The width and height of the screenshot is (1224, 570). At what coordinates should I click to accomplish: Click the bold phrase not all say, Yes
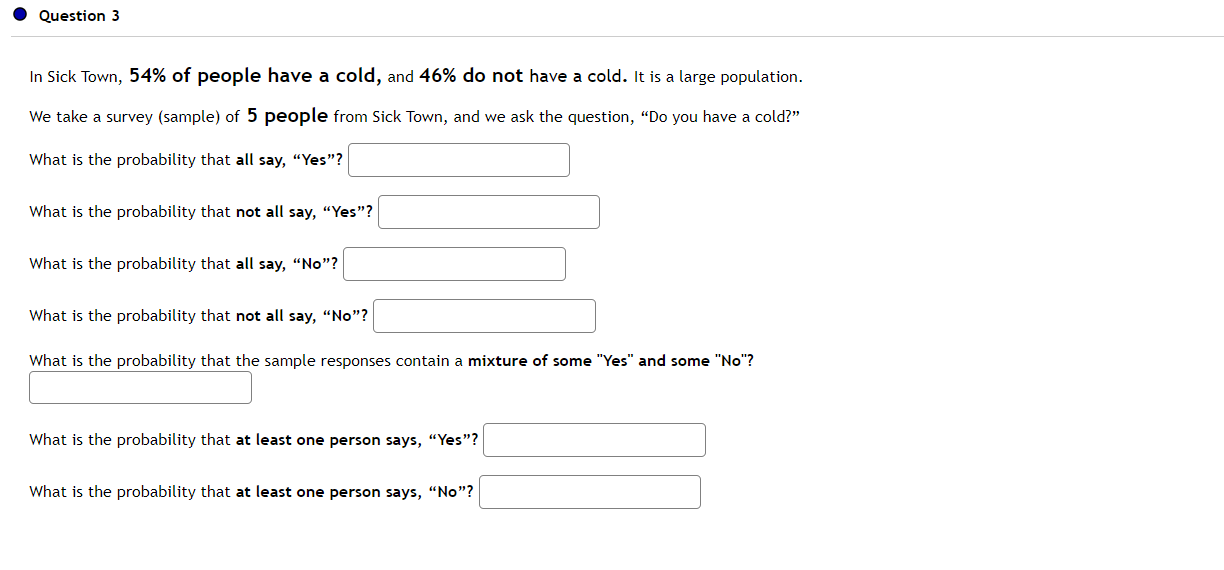click(x=304, y=212)
